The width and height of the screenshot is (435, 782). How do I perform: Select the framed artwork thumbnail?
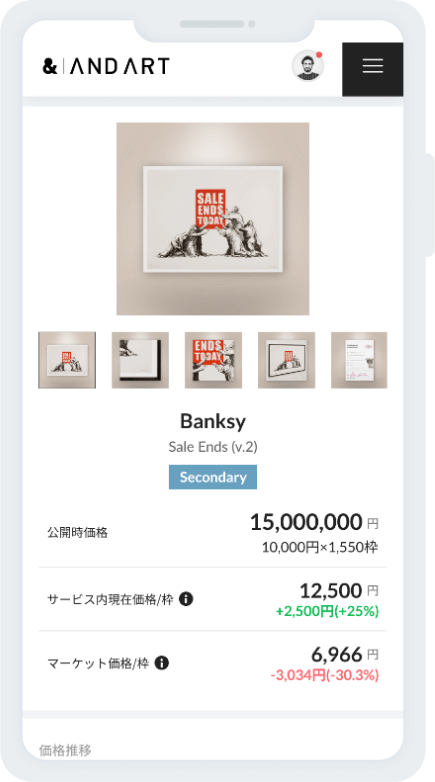286,360
